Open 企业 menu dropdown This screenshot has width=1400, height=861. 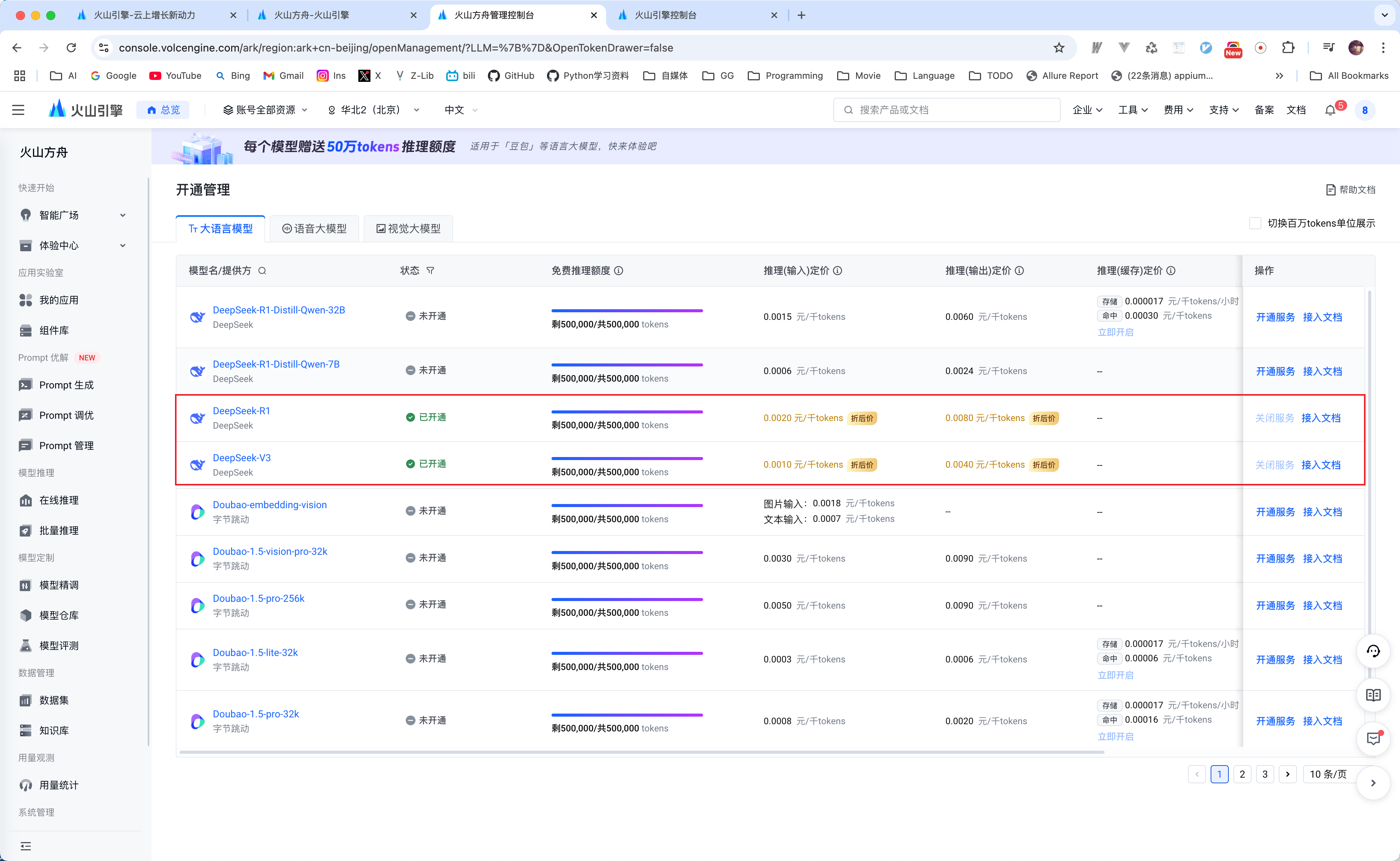[x=1087, y=110]
